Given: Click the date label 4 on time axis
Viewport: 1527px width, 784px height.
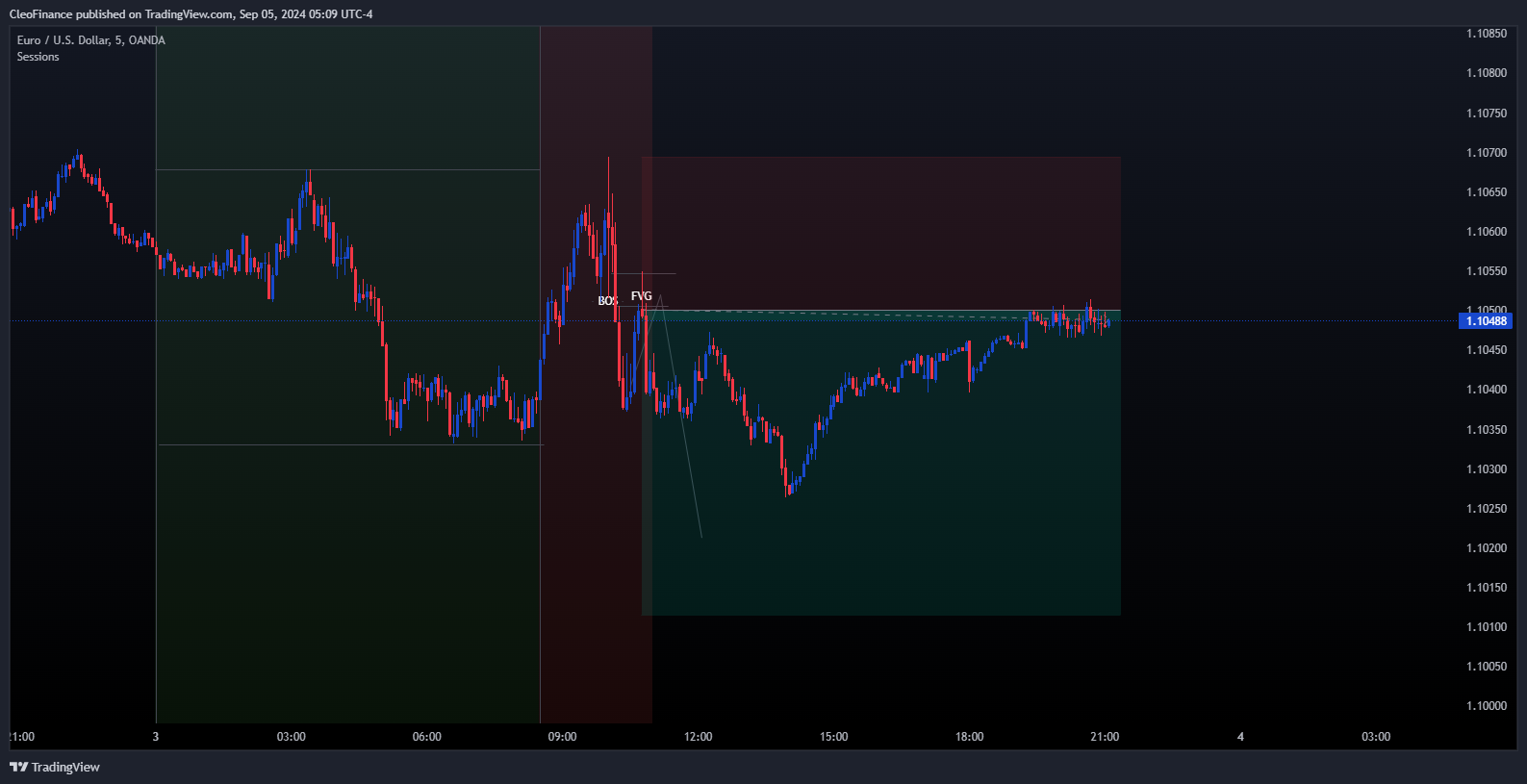Looking at the screenshot, I should (1240, 737).
